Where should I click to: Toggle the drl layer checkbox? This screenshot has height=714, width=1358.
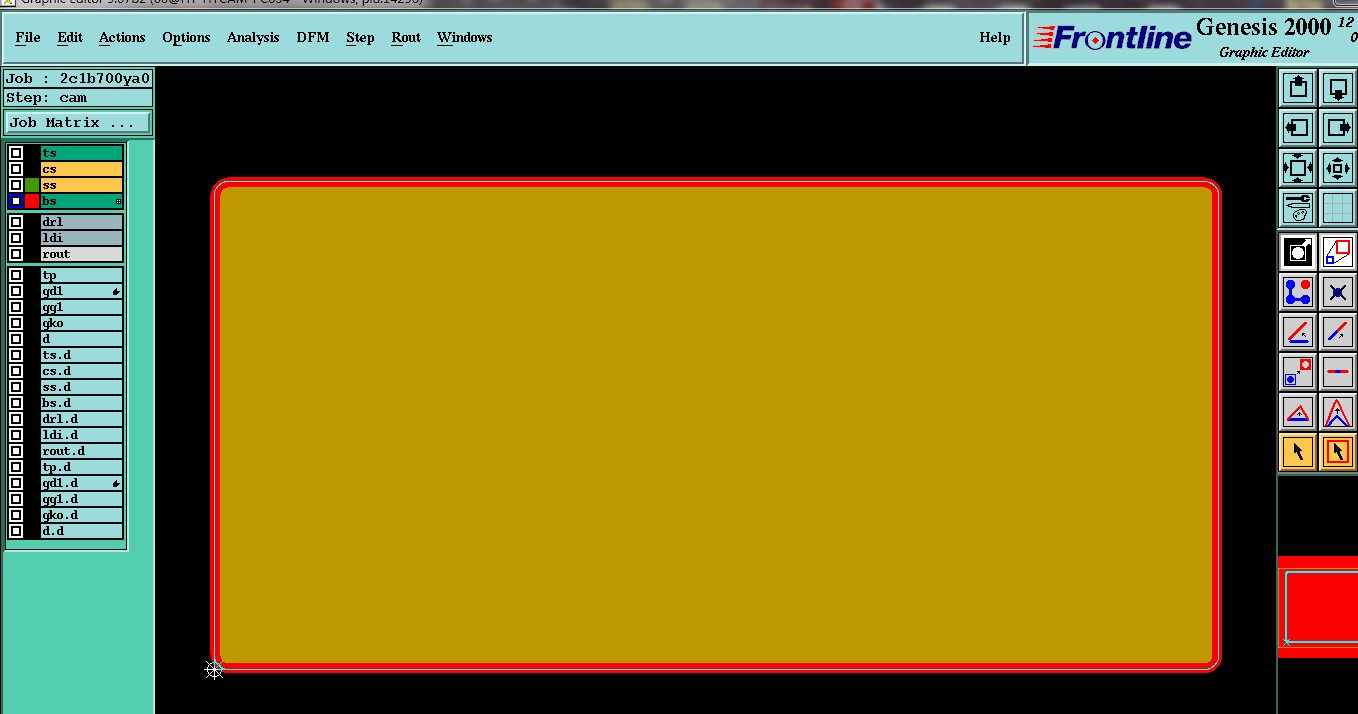tap(16, 222)
